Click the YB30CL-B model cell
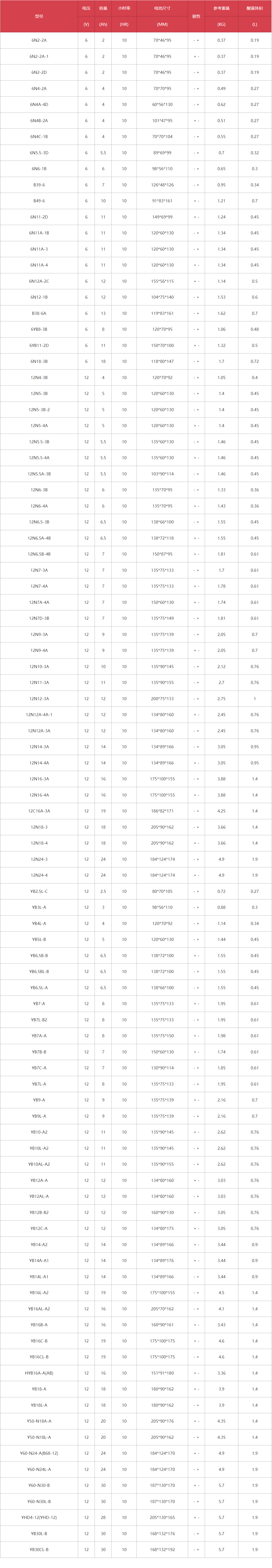The height and width of the screenshot is (1568, 272). [39, 1550]
